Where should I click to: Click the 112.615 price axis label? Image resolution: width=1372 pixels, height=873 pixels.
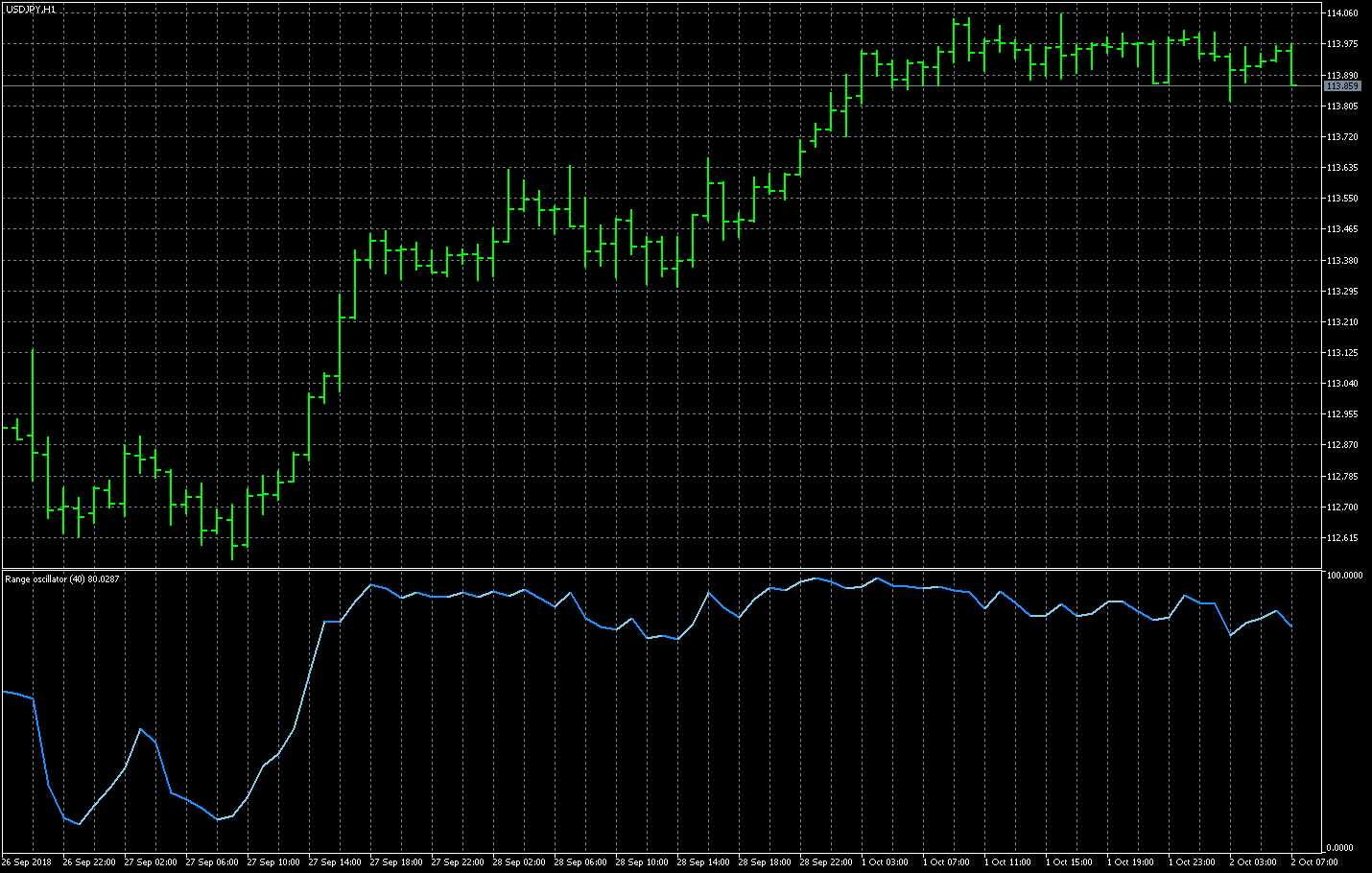coord(1341,538)
